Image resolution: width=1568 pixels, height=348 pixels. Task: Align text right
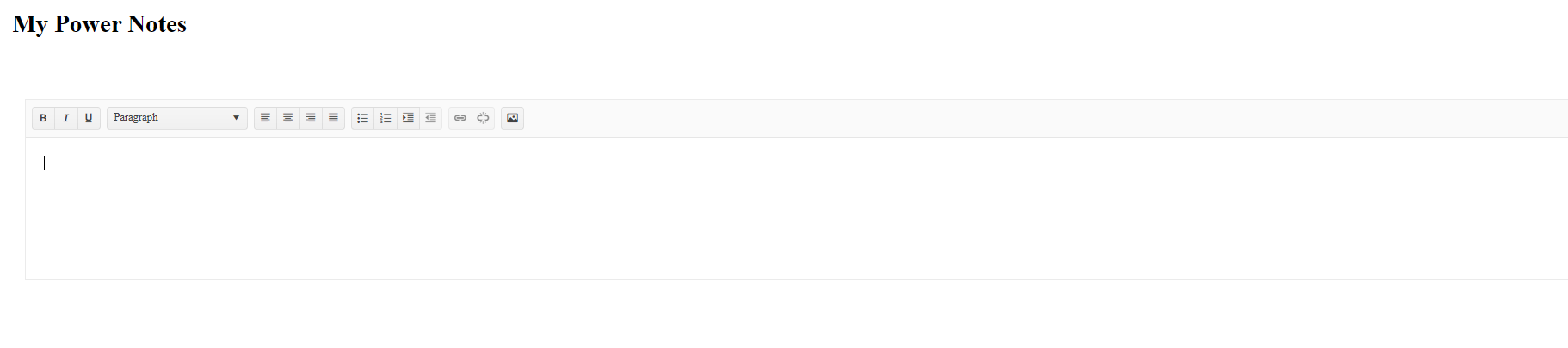tap(311, 118)
